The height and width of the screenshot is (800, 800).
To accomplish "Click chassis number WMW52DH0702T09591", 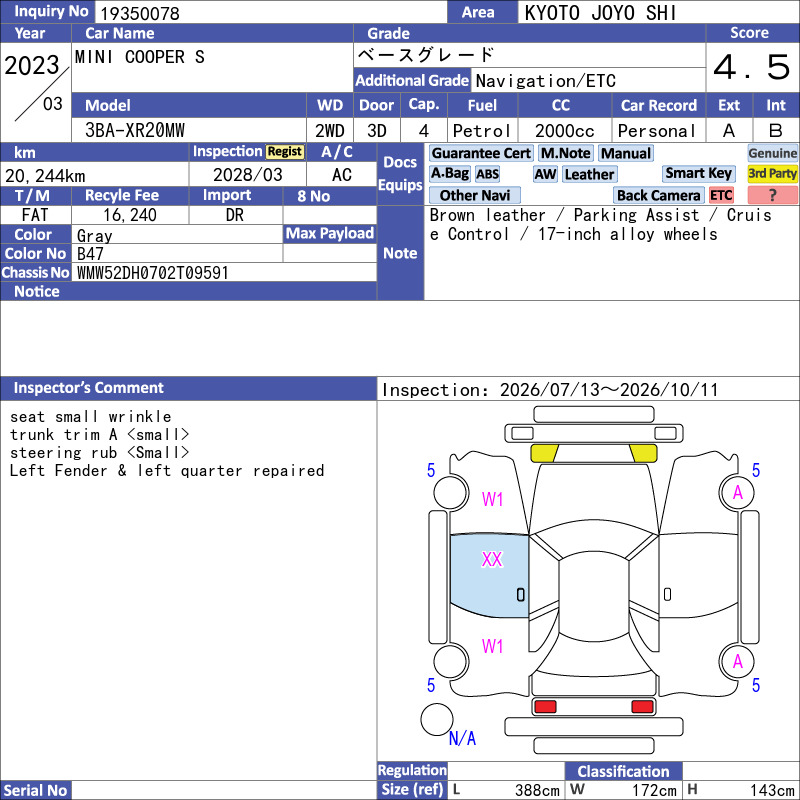I will pyautogui.click(x=152, y=272).
